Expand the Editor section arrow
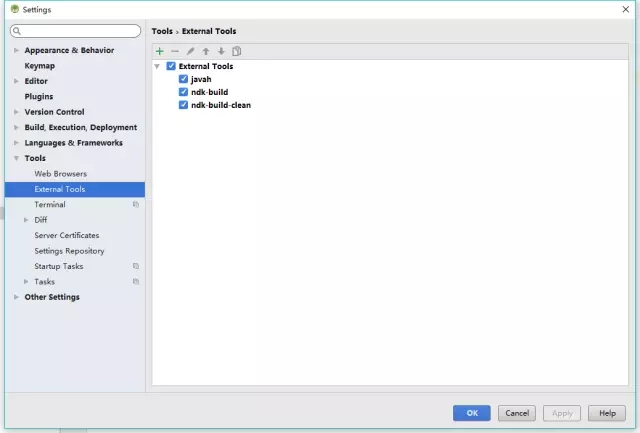640x433 pixels. (x=16, y=81)
